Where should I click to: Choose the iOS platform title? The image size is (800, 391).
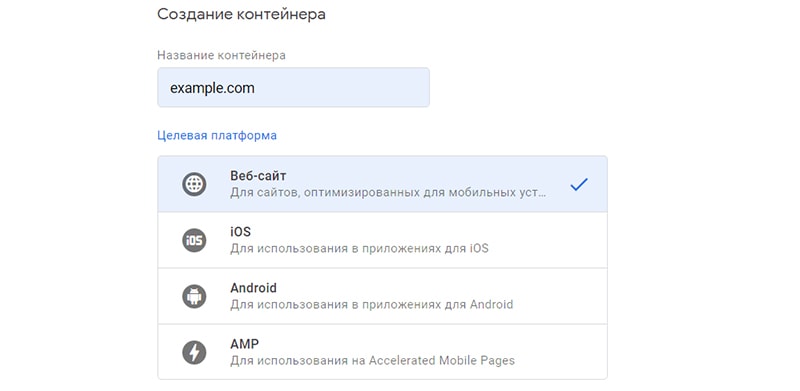click(240, 232)
